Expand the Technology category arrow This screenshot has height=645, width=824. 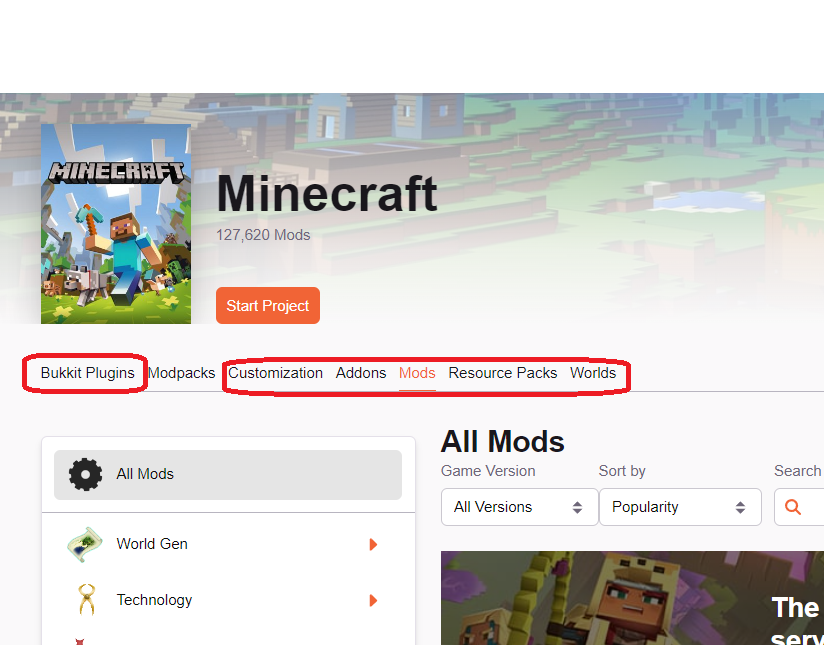tap(373, 600)
